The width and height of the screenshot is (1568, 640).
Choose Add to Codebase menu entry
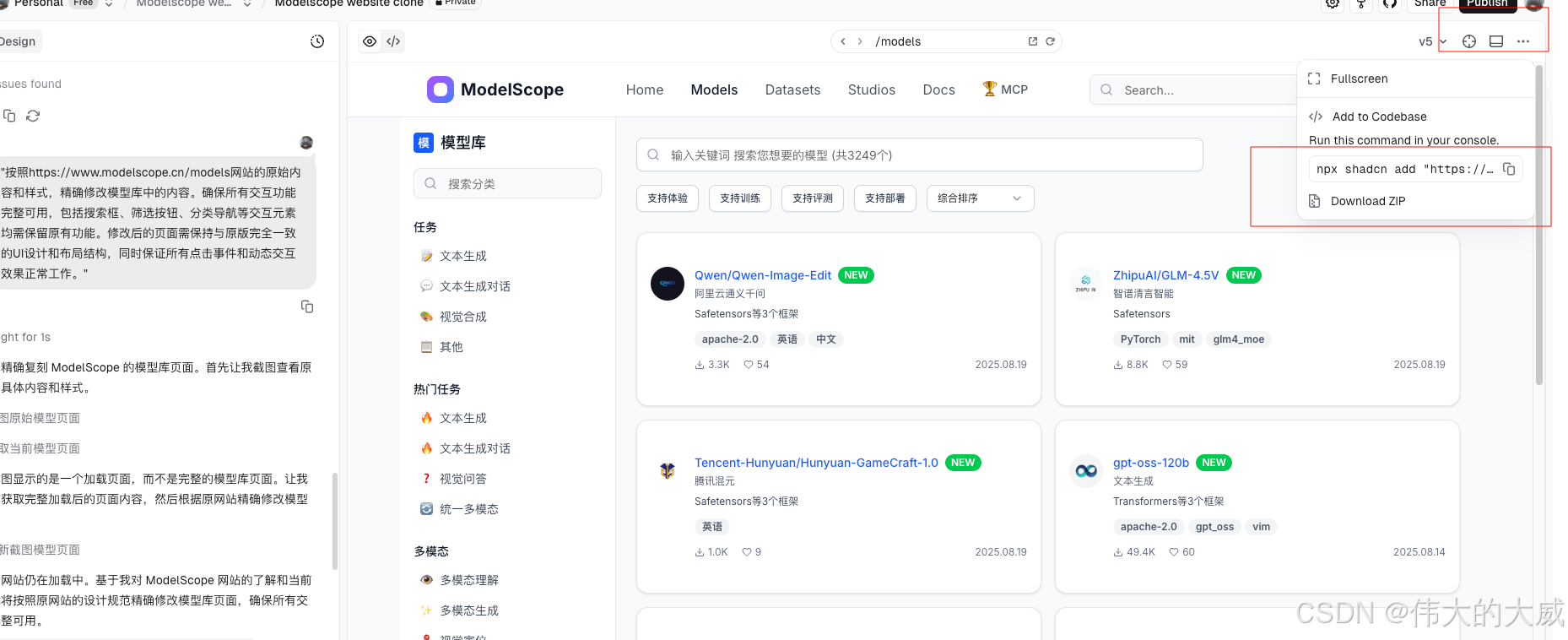click(x=1415, y=117)
